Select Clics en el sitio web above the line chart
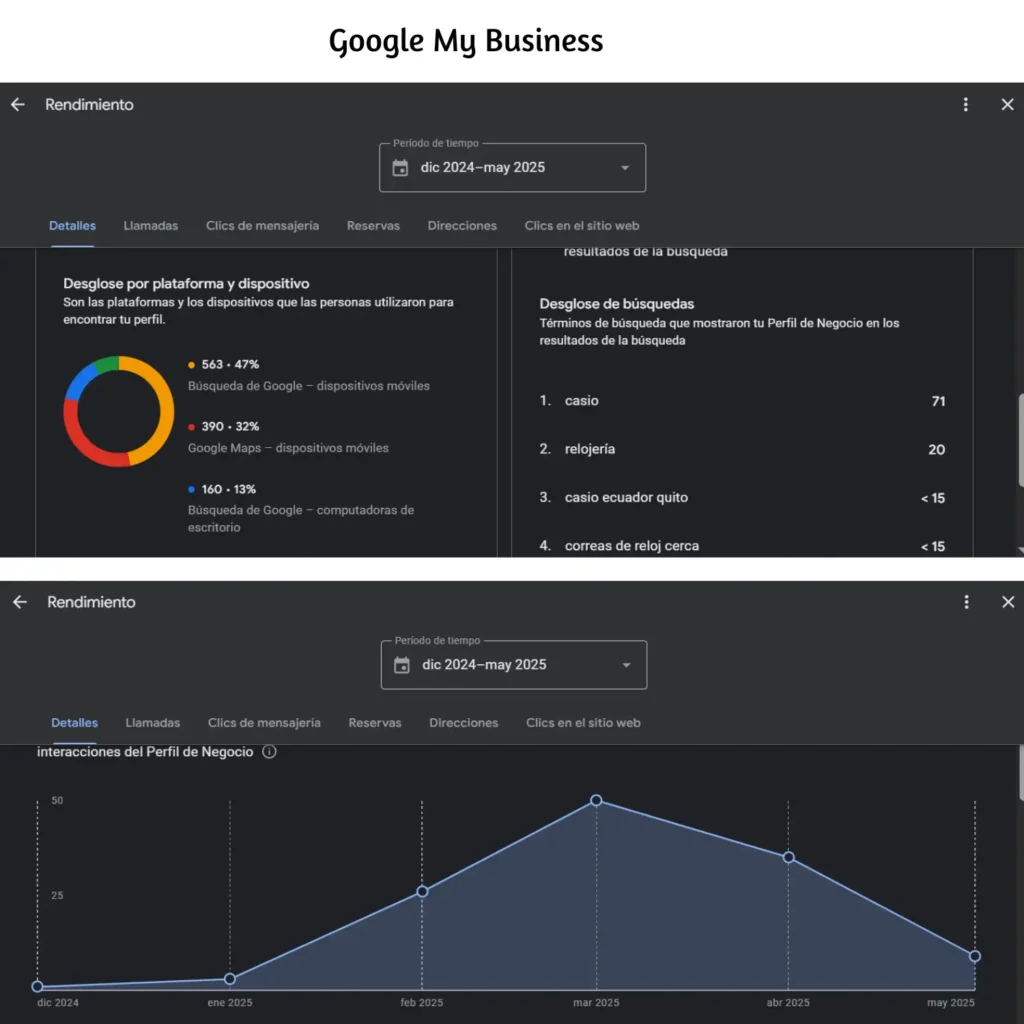1024x1024 pixels. pos(583,723)
